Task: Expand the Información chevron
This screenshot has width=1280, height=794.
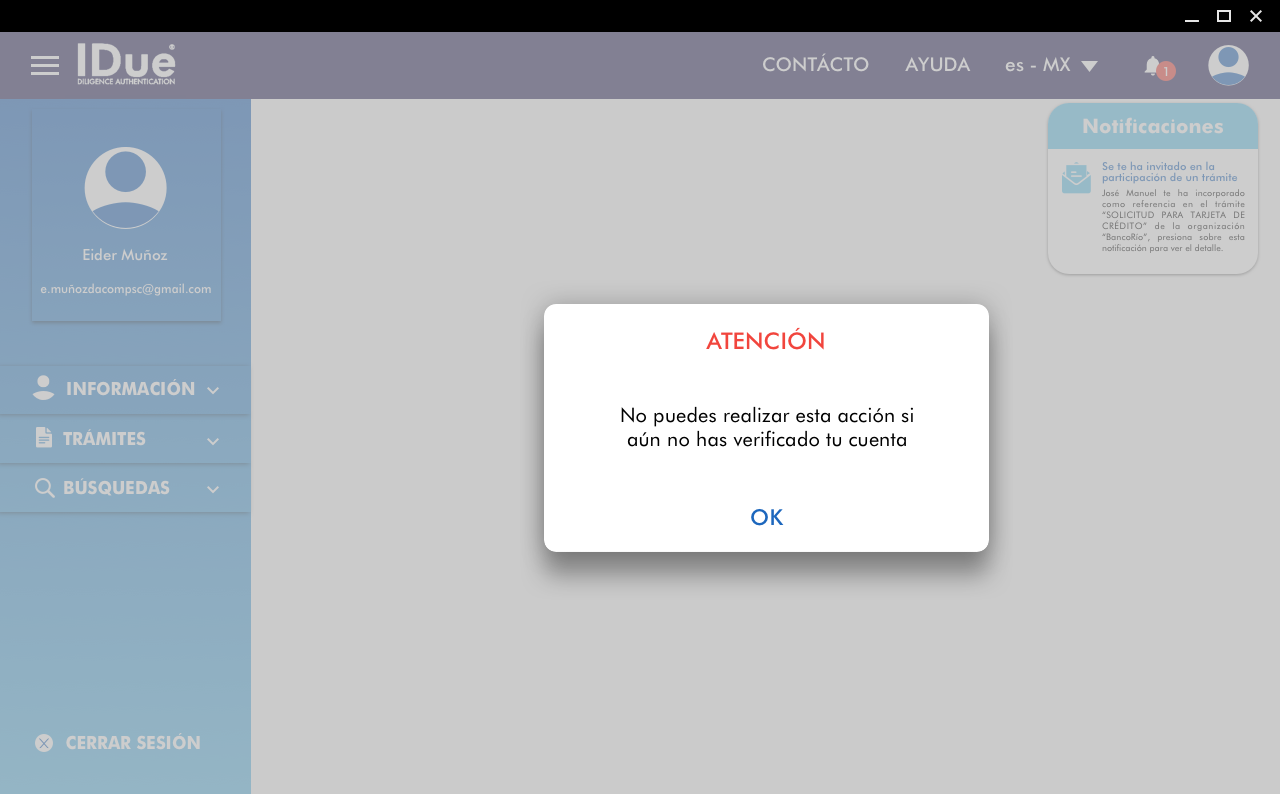Action: (x=213, y=390)
